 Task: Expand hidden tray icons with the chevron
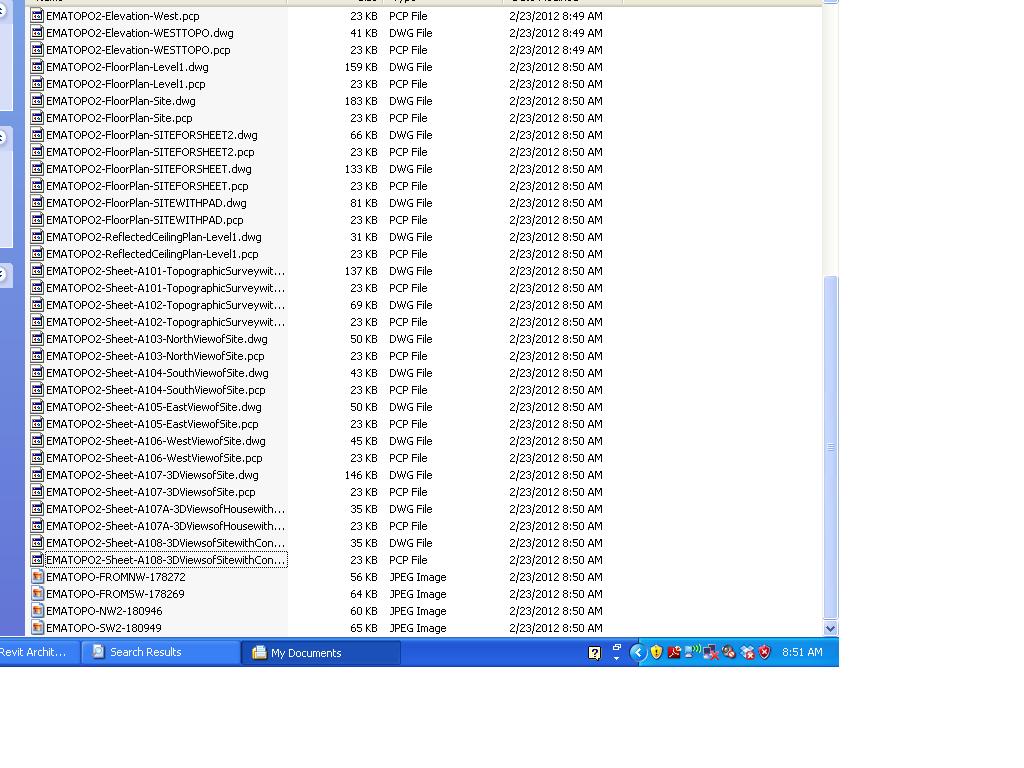(638, 652)
